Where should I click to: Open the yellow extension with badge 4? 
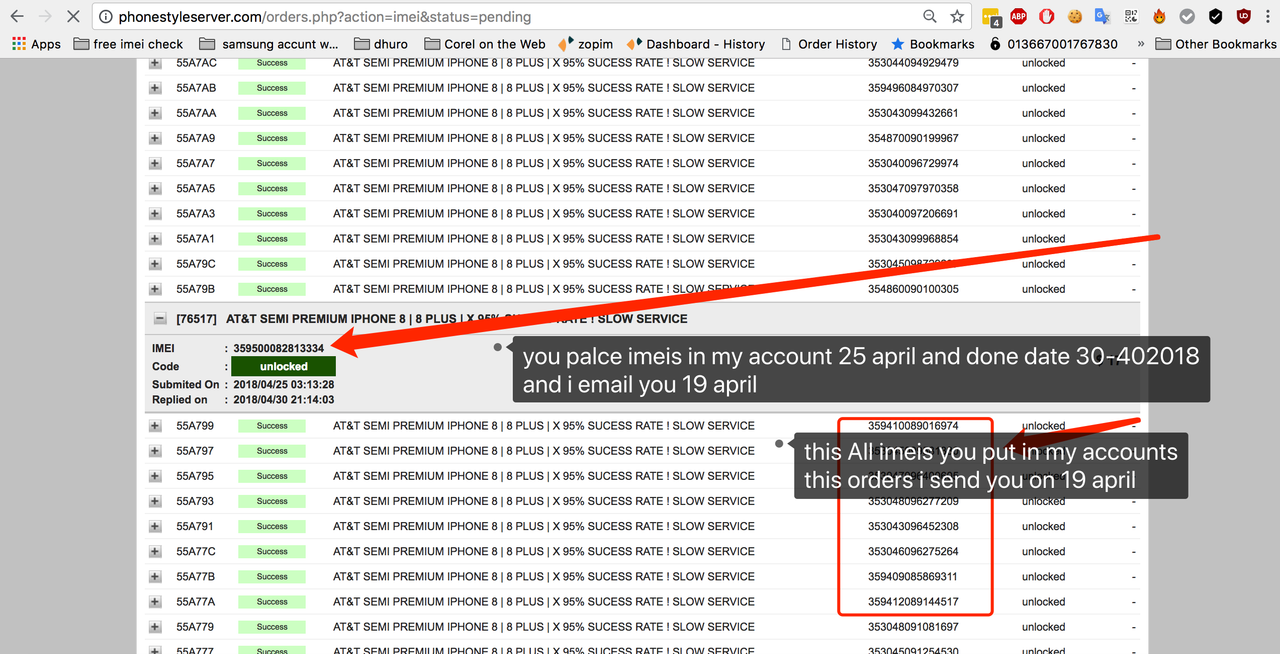pyautogui.click(x=991, y=17)
